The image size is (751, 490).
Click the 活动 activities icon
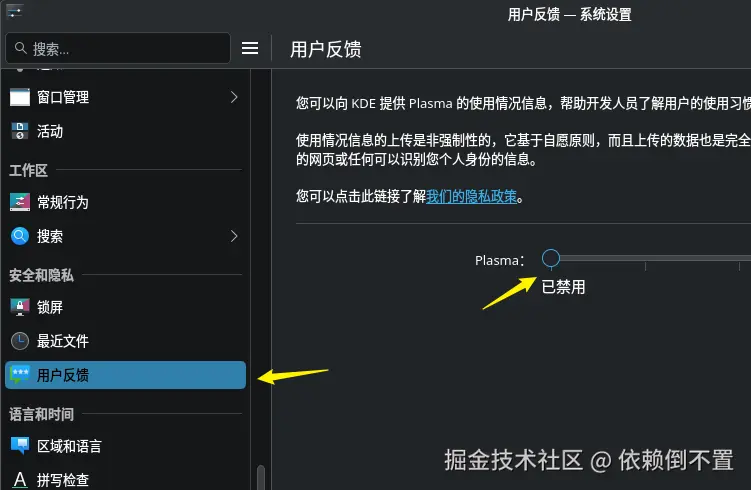pos(20,131)
